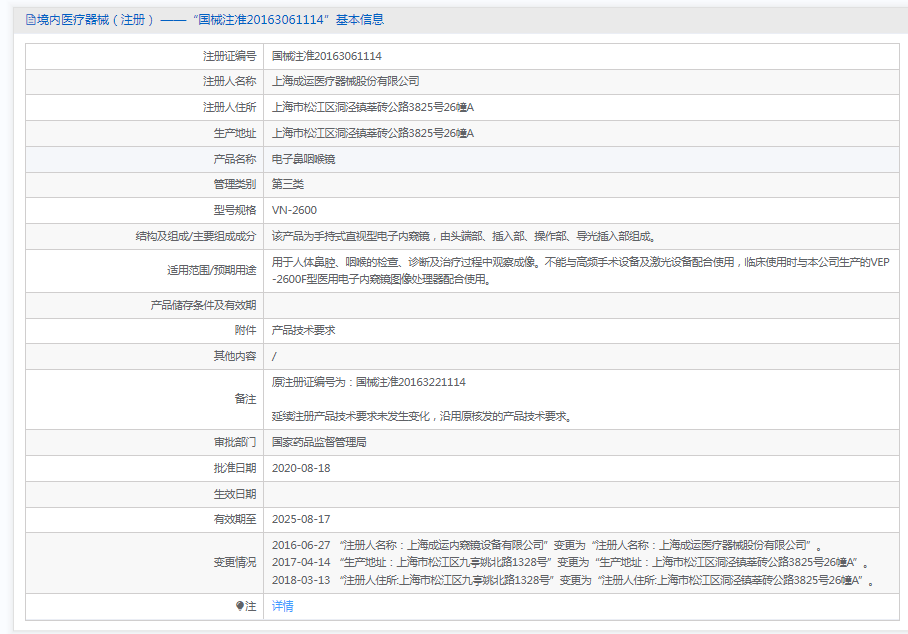This screenshot has height=634, width=908.
Task: Select registration number 国械注准20163061114 in first row
Action: pyautogui.click(x=327, y=56)
